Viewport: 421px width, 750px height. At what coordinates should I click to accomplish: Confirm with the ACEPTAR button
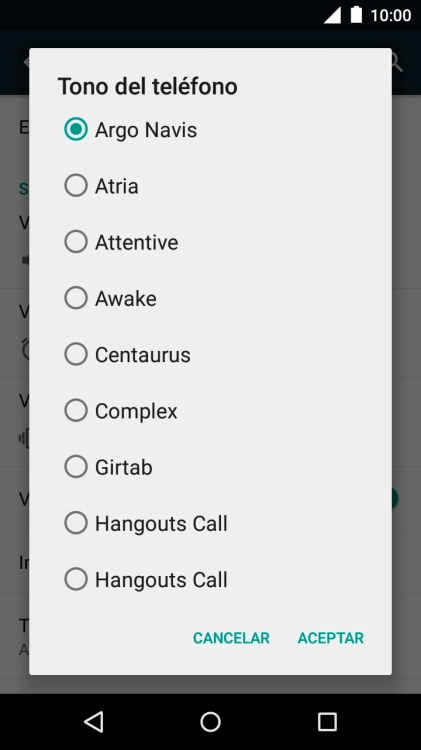click(331, 638)
